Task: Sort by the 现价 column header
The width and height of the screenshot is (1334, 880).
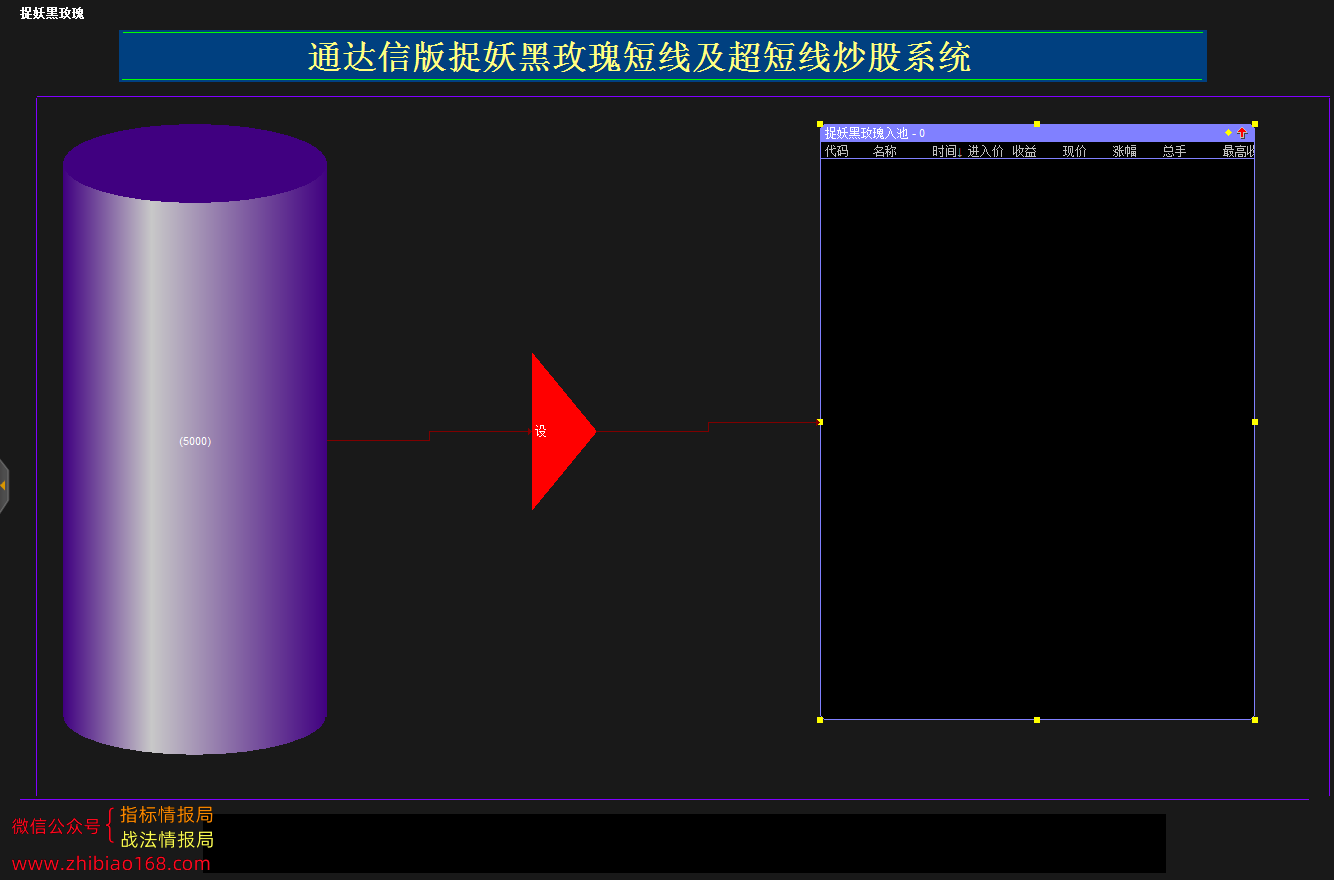Action: (x=1074, y=151)
